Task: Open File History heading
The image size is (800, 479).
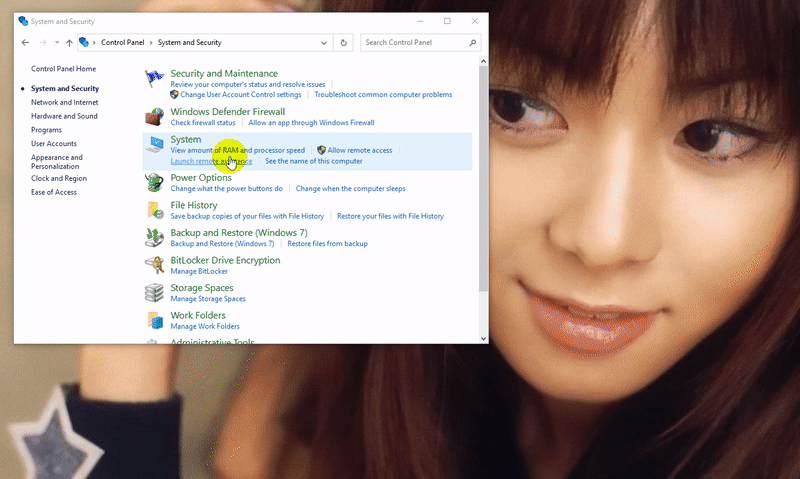Action: [194, 205]
